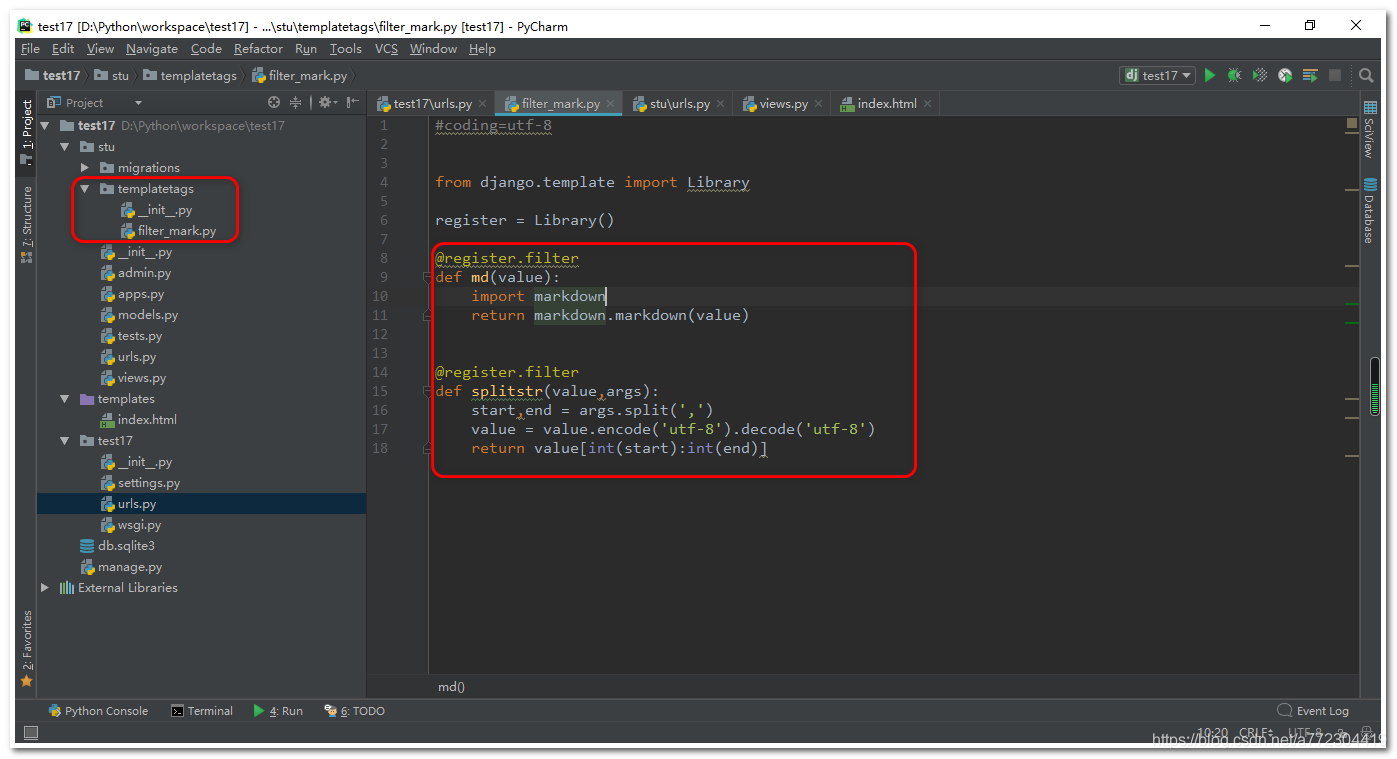Click the concurrency diagram run icon
1397x759 pixels.
coord(1310,75)
